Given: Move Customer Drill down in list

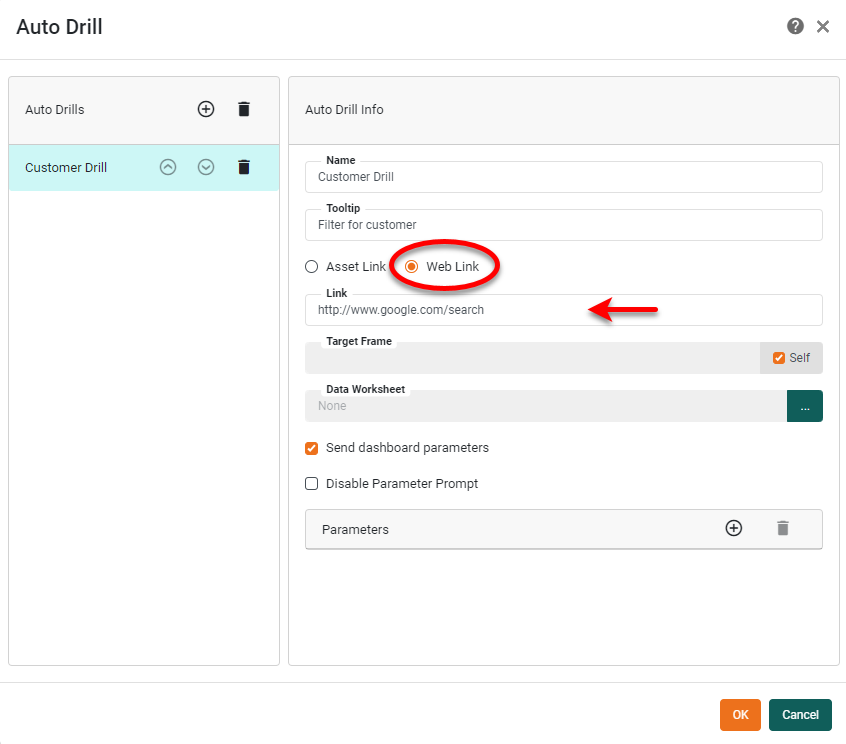Looking at the screenshot, I should tap(206, 167).
